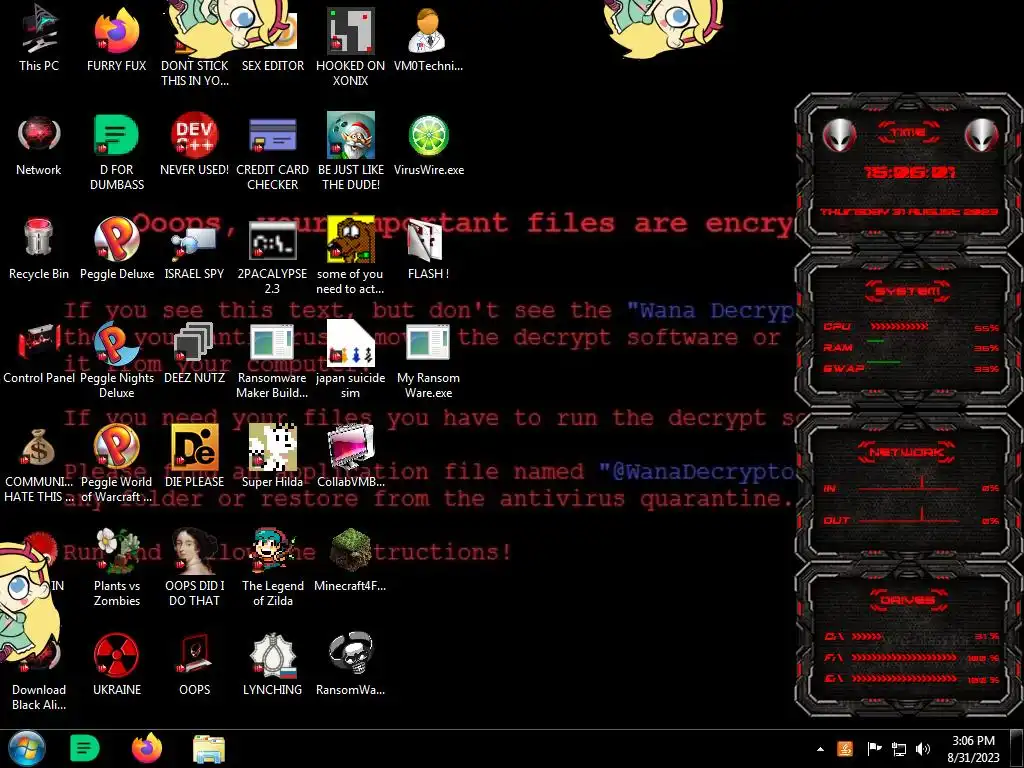Launch Firefox from the taskbar
Image resolution: width=1024 pixels, height=768 pixels.
pyautogui.click(x=147, y=748)
